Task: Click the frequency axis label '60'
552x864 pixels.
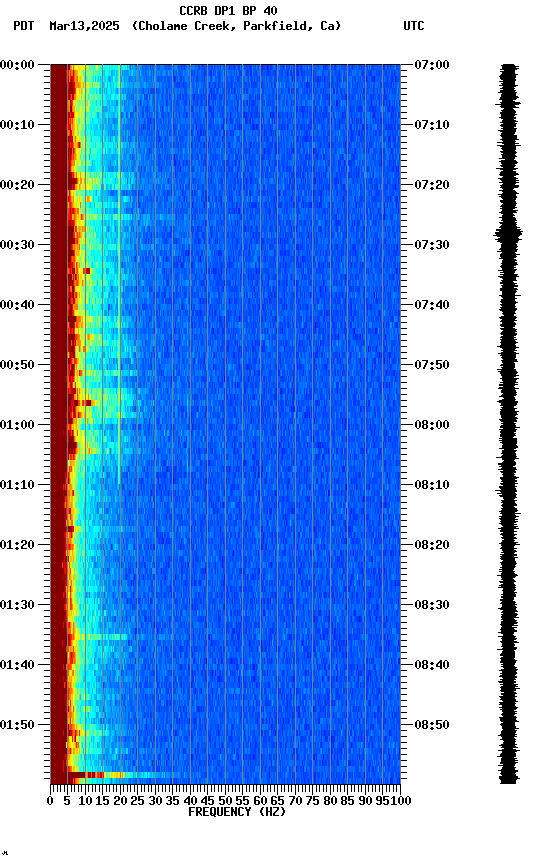Action: [x=260, y=801]
